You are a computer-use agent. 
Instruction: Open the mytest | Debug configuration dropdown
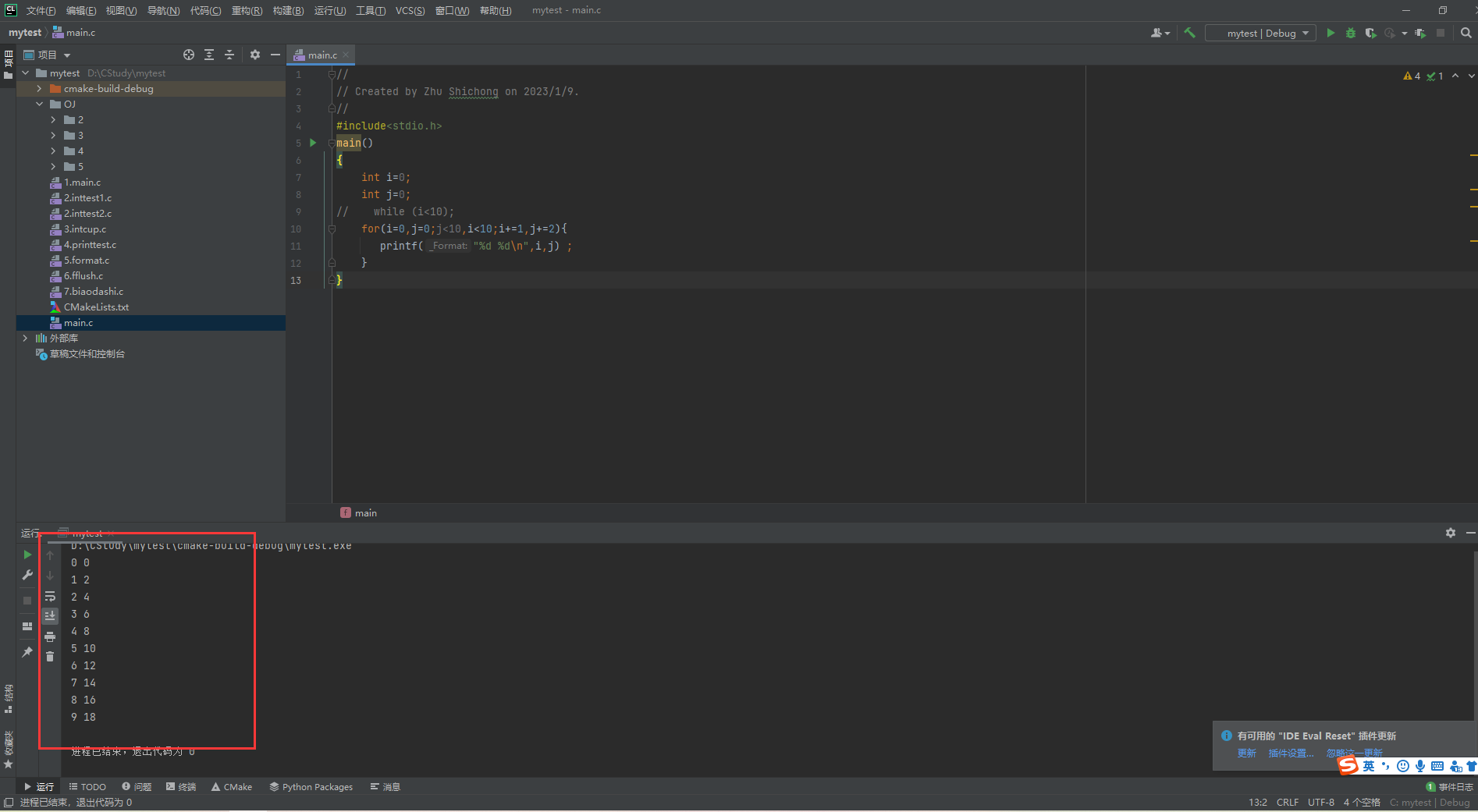[x=1260, y=33]
